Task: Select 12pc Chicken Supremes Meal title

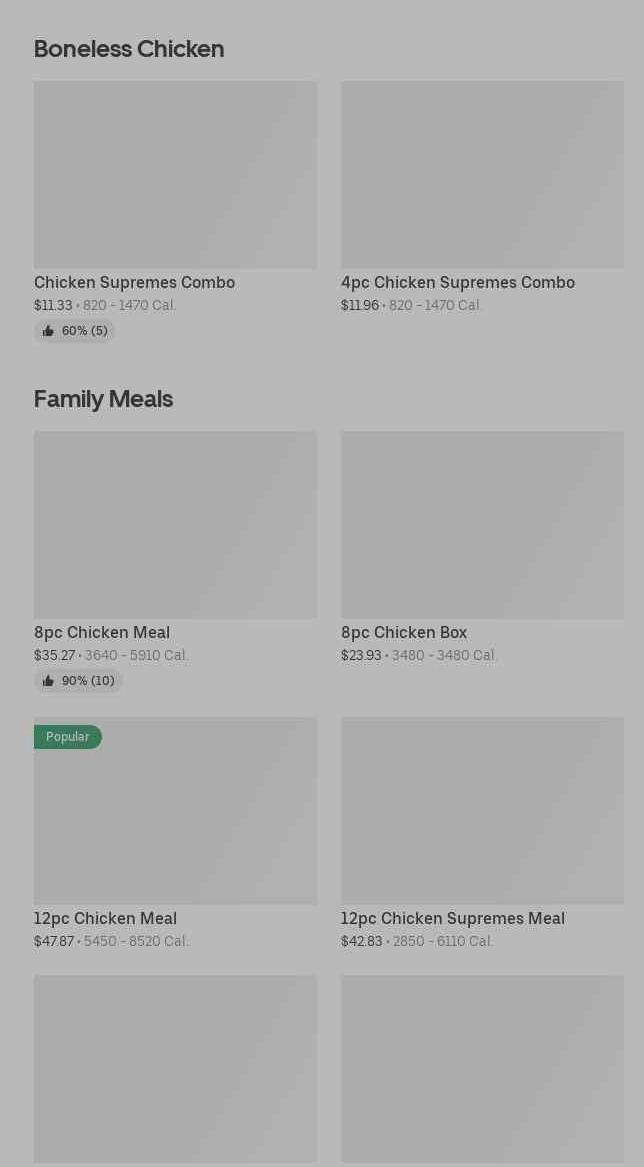Action: 453,918
